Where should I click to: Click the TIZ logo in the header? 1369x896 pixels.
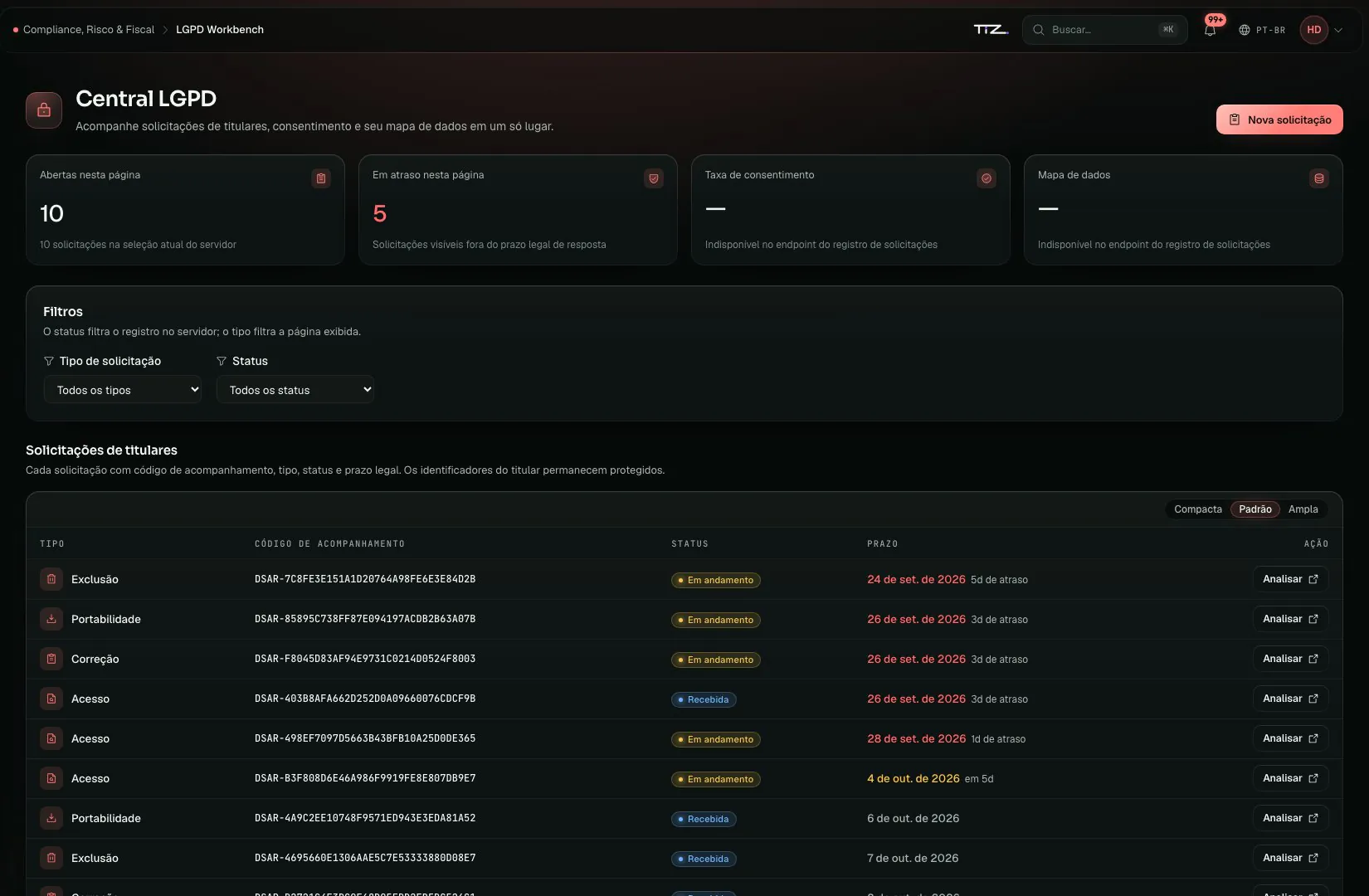(991, 30)
